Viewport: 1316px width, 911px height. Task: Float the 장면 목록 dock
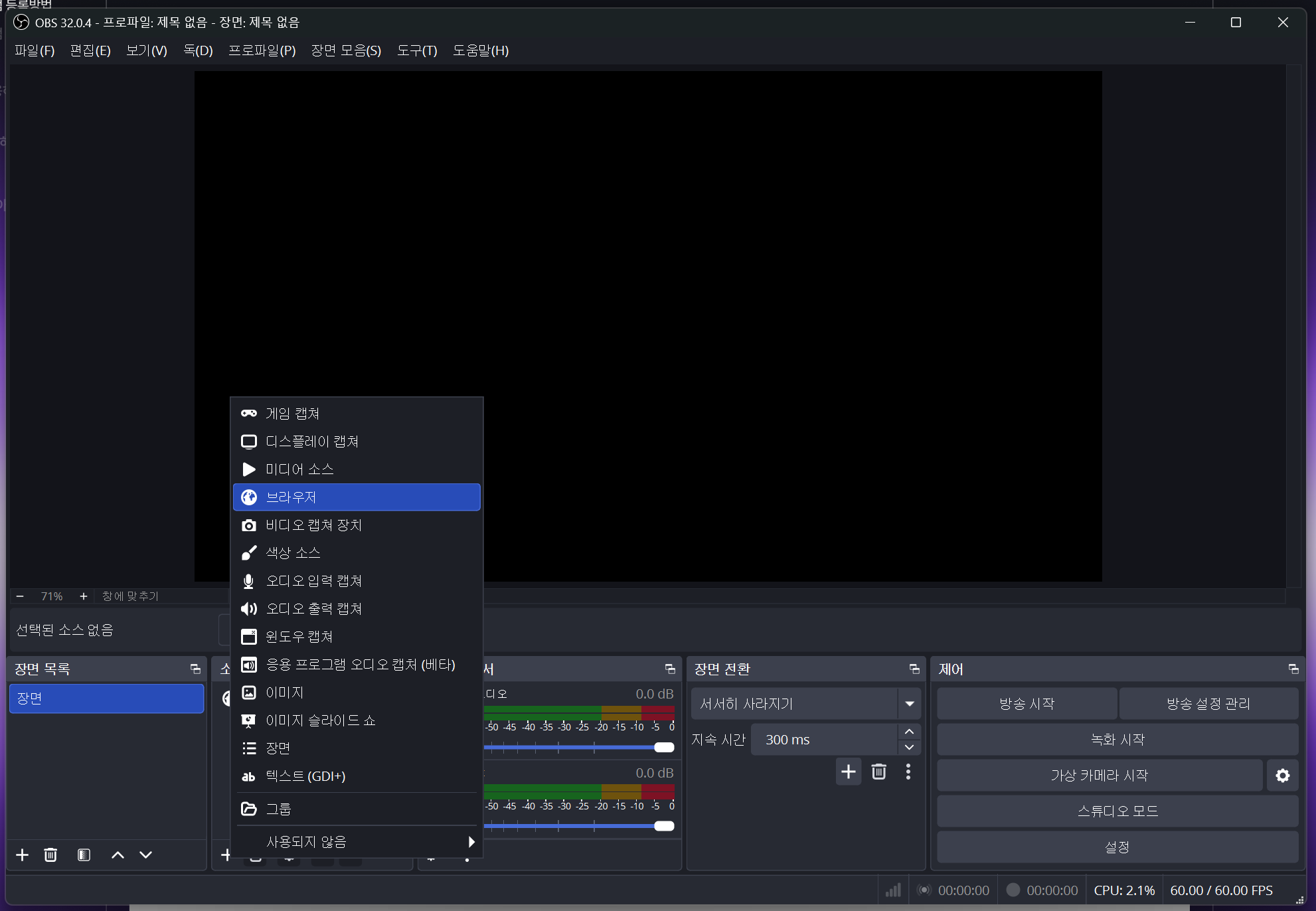coord(195,669)
